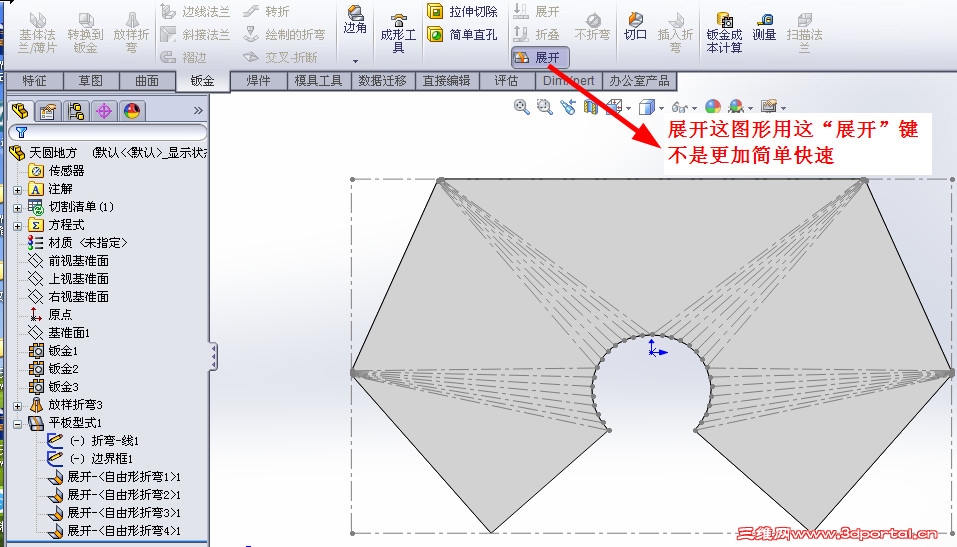Click the Fold (折叠) tool
This screenshot has width=957, height=547.
536,35
